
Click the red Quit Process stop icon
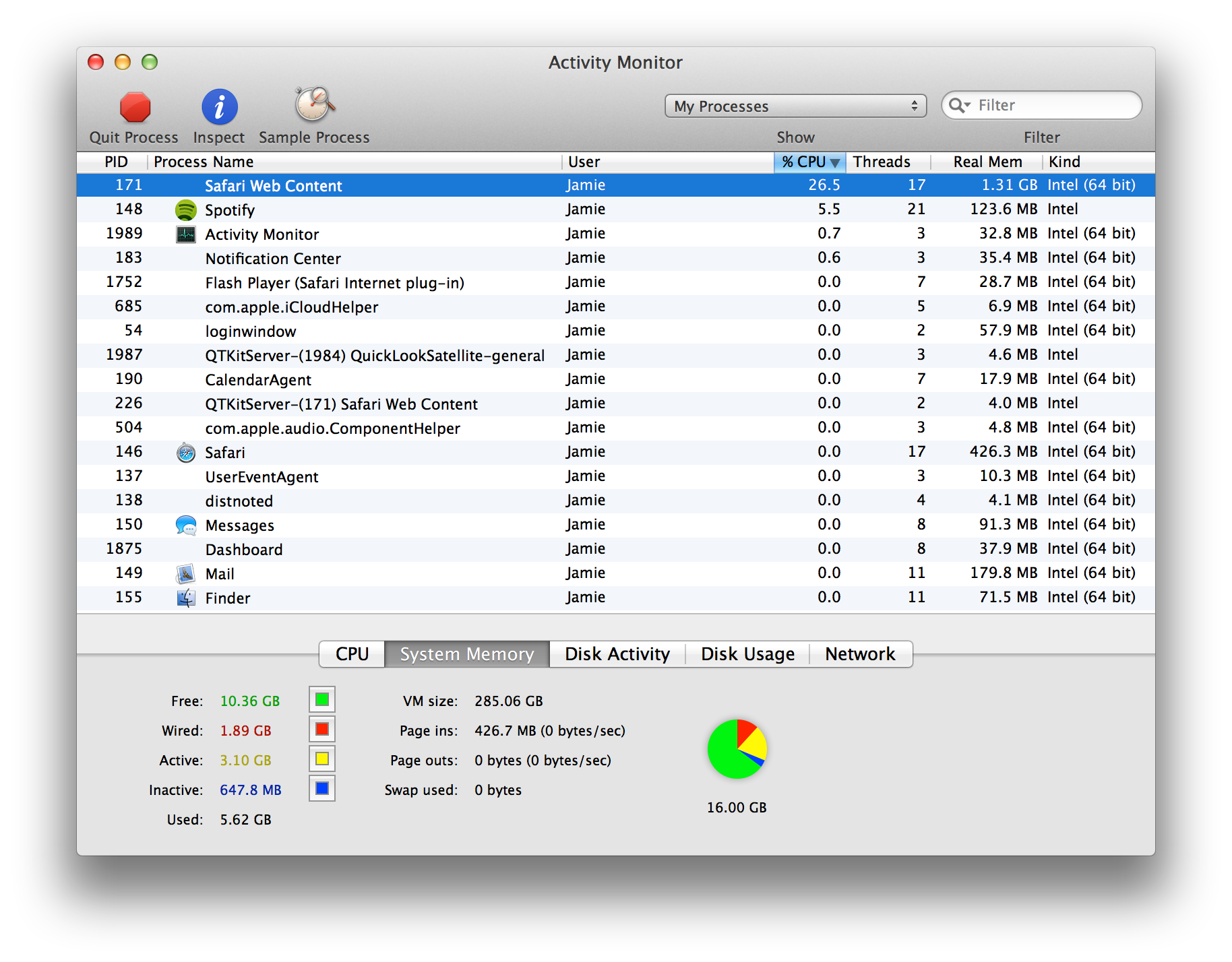click(x=135, y=106)
